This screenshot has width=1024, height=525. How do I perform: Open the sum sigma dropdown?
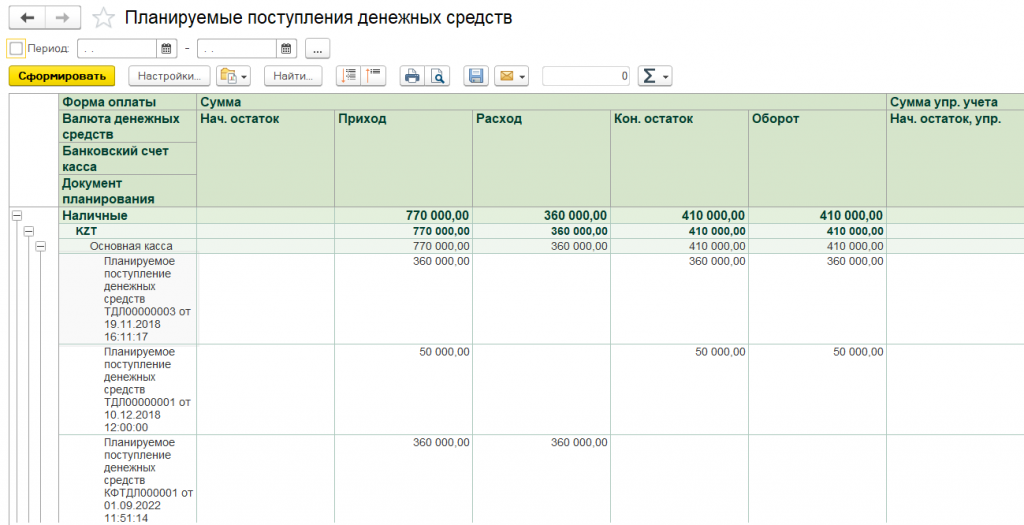(654, 76)
